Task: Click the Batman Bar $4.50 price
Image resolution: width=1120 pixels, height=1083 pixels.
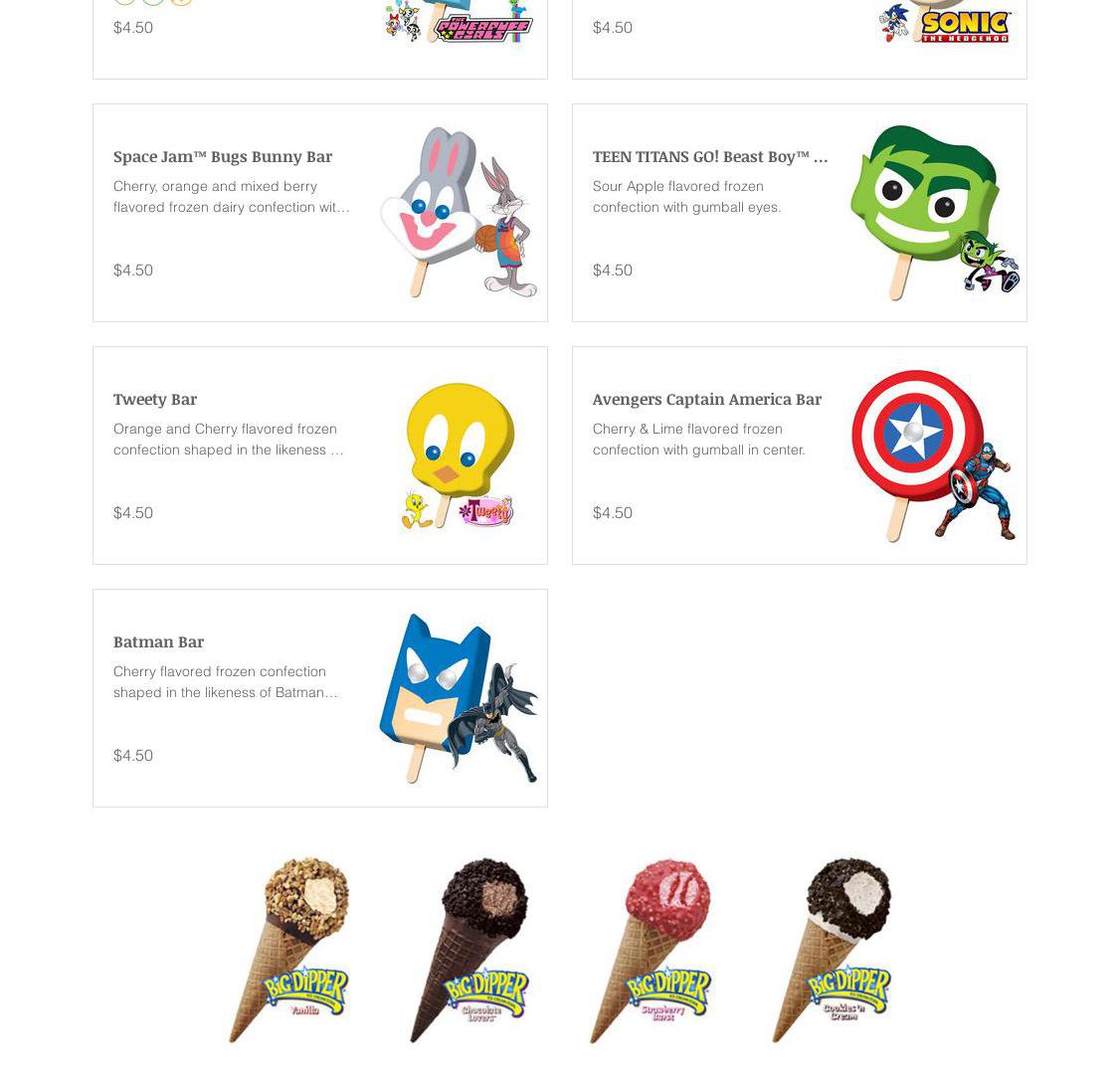Action: [x=133, y=756]
